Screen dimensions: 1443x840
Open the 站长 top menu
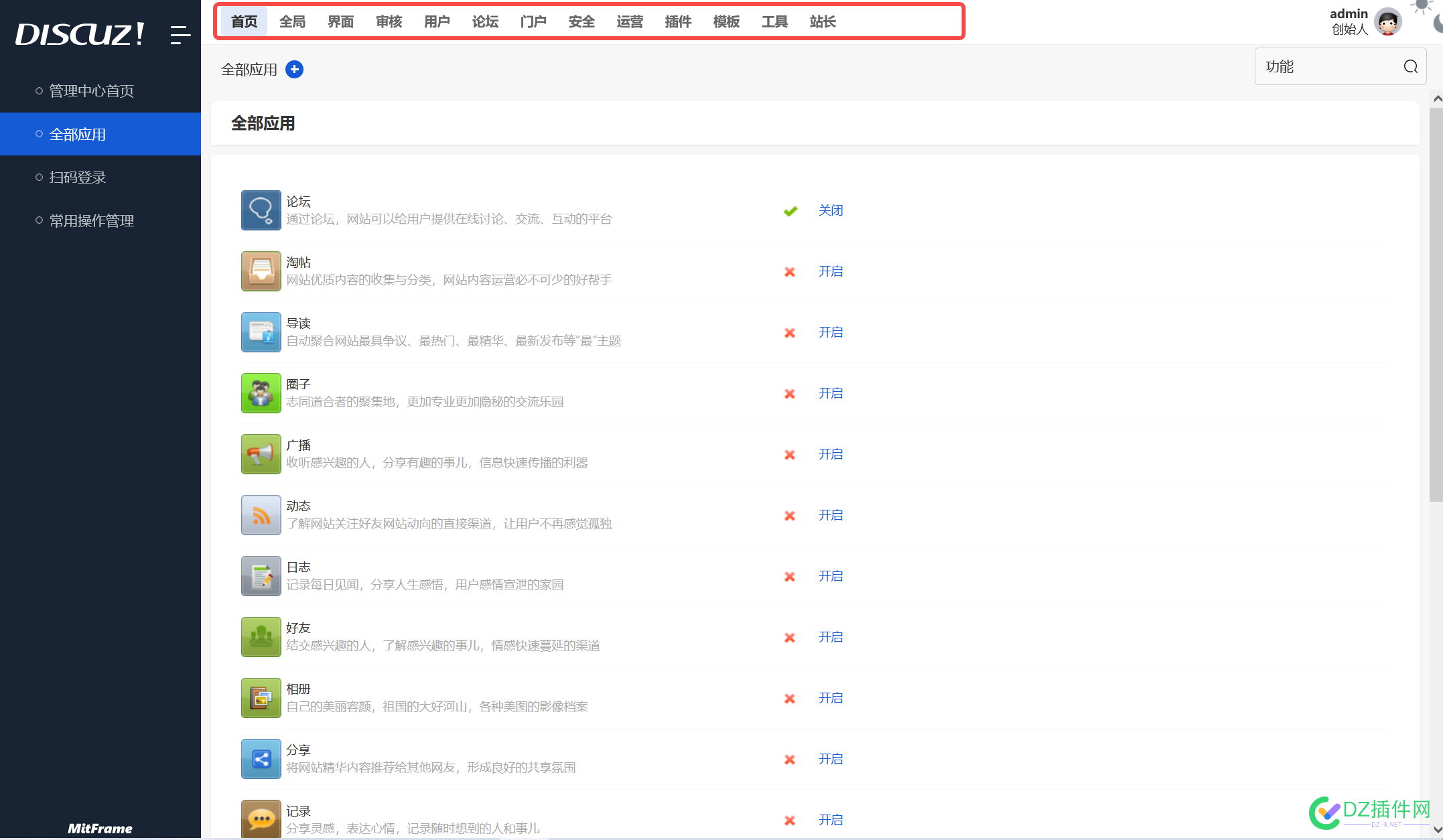(x=823, y=21)
